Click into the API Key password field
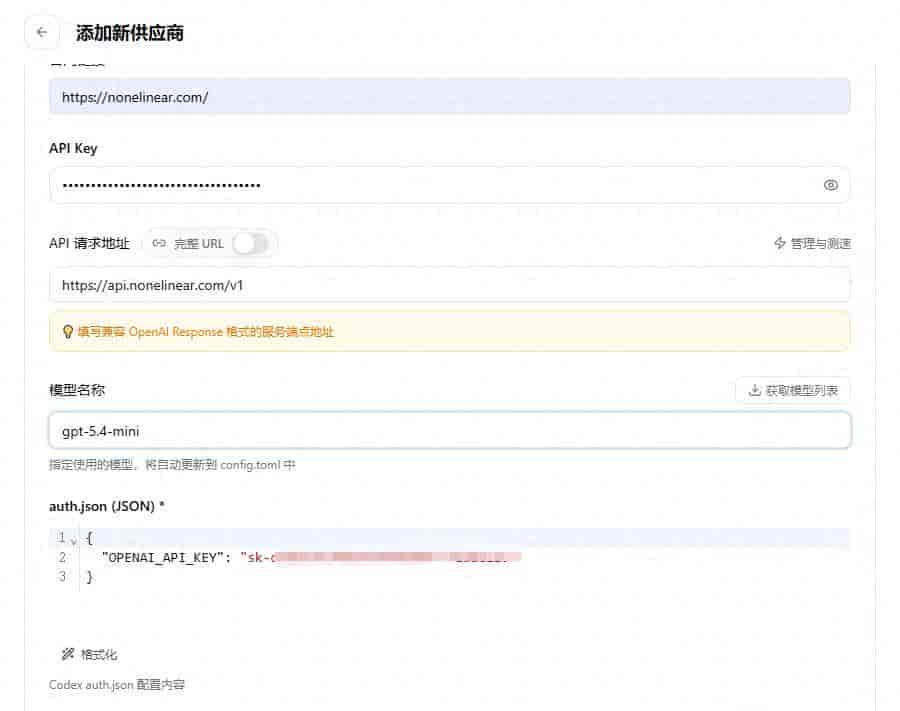This screenshot has height=711, width=900. [x=449, y=185]
